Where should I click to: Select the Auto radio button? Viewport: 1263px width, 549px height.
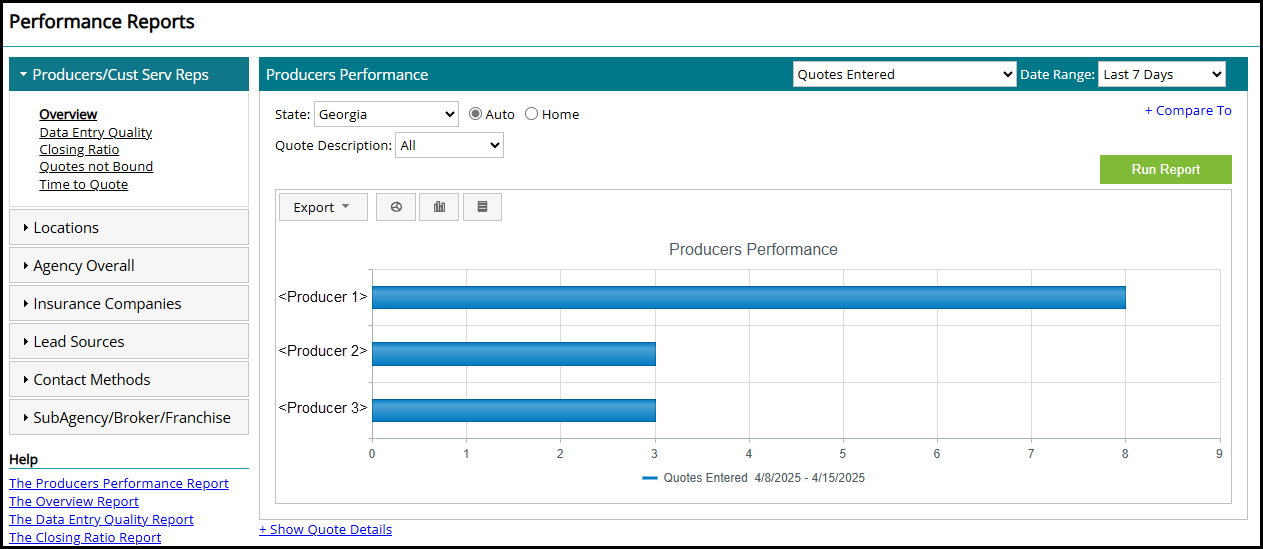[x=476, y=114]
